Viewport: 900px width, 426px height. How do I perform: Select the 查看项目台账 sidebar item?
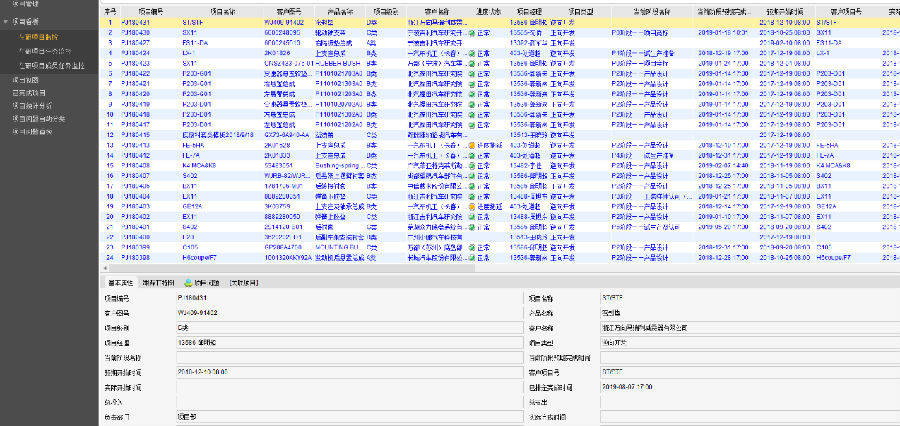44,35
